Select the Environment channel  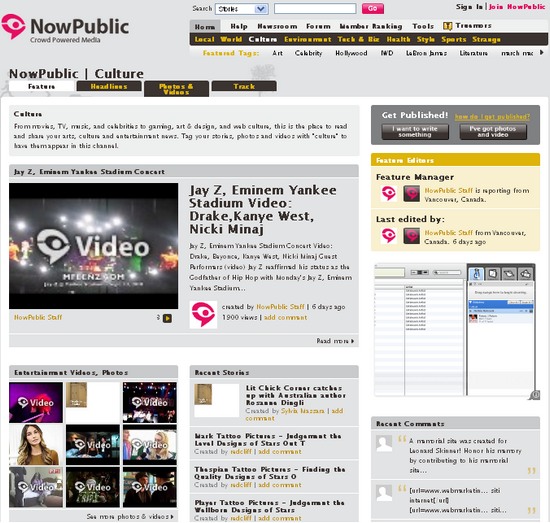[308, 39]
